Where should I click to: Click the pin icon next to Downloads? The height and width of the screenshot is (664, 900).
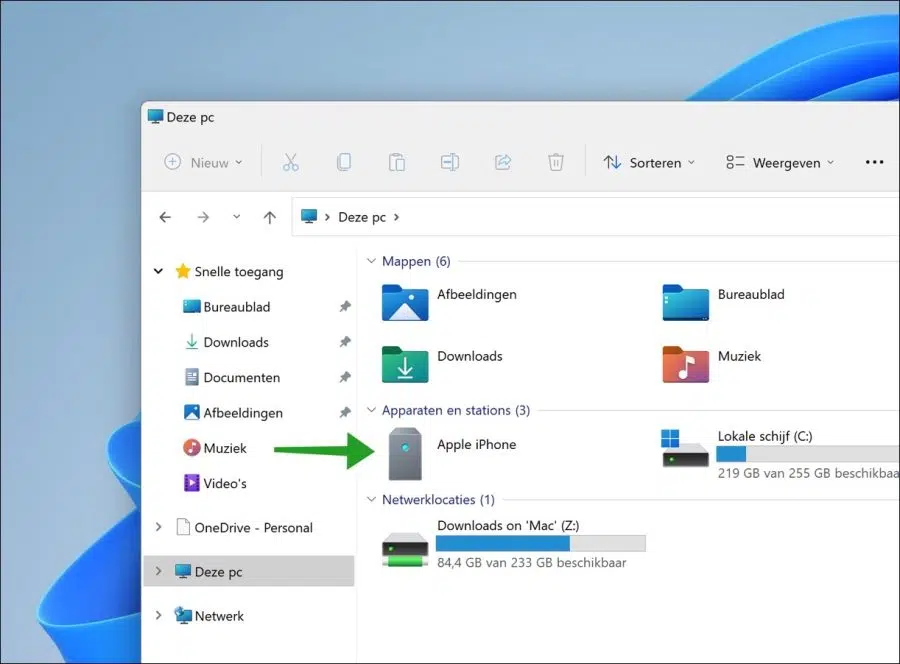coord(344,342)
